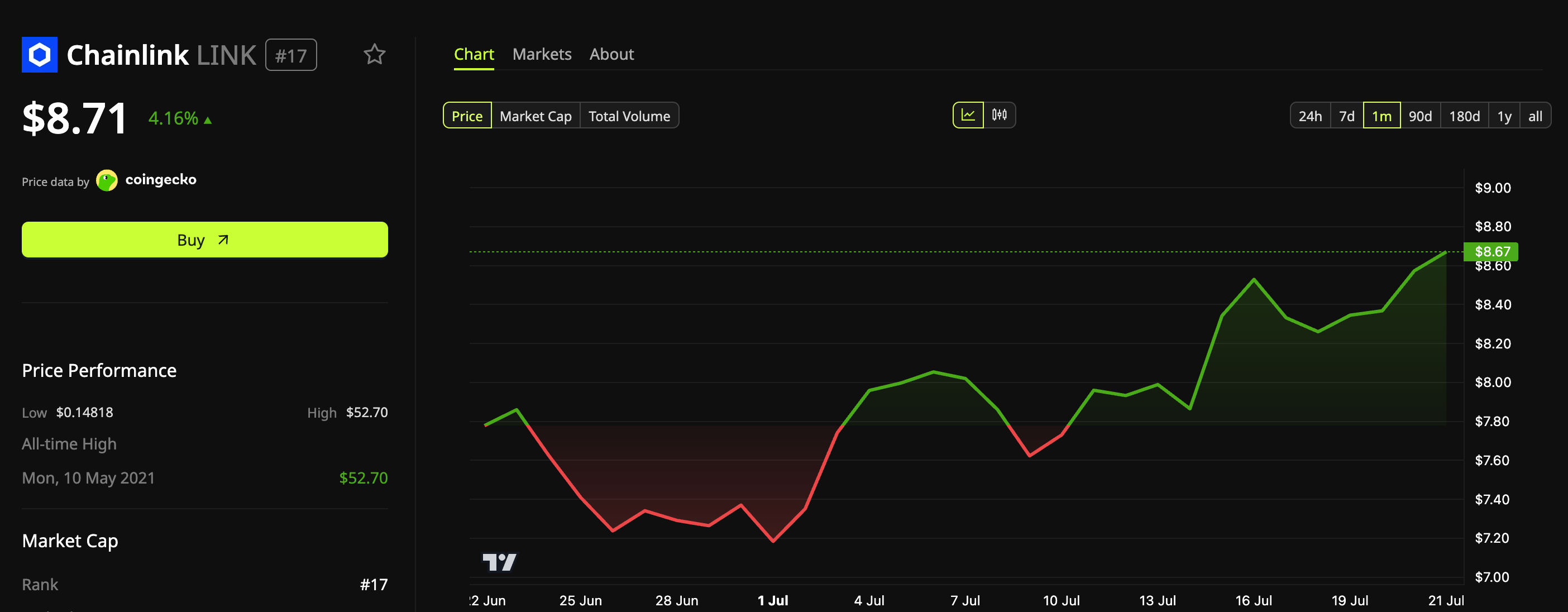This screenshot has width=1568, height=612.
Task: Click the Chainlink LINK title
Action: (161, 55)
